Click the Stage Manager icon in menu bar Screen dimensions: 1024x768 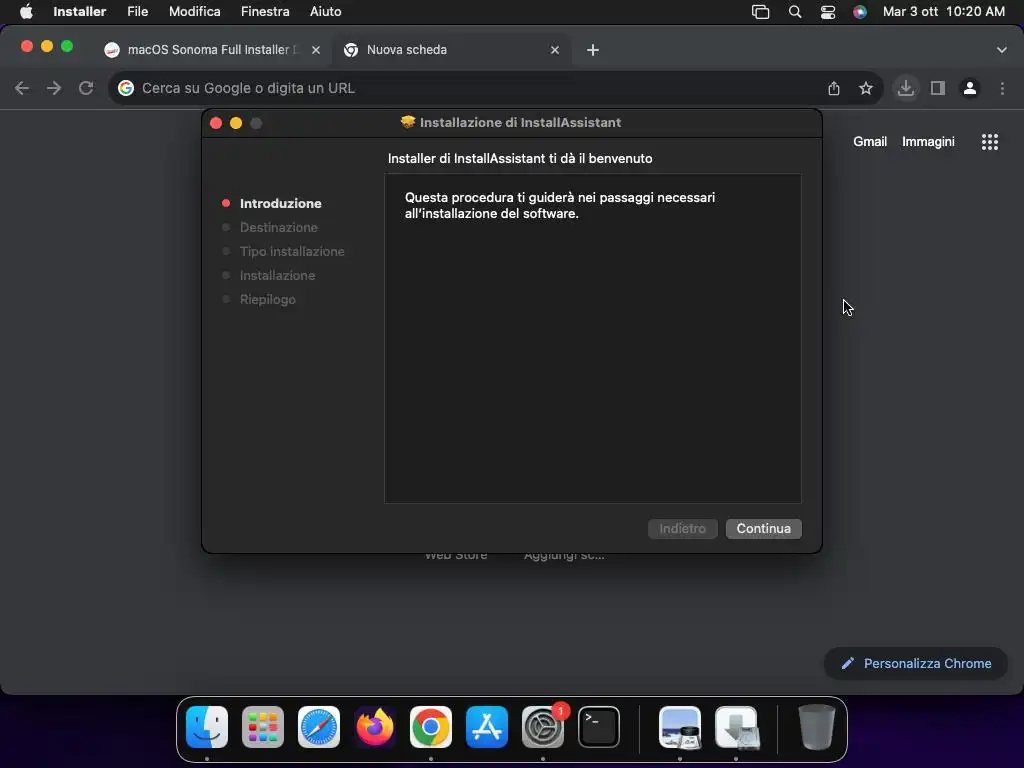click(x=760, y=12)
